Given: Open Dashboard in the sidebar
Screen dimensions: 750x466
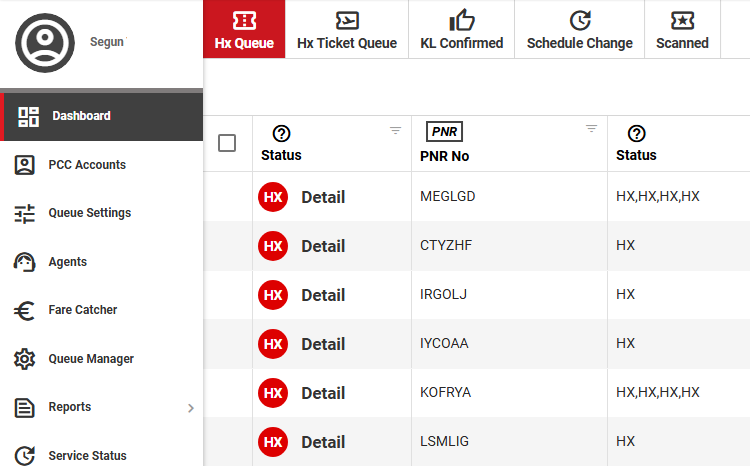Looking at the screenshot, I should 101,117.
